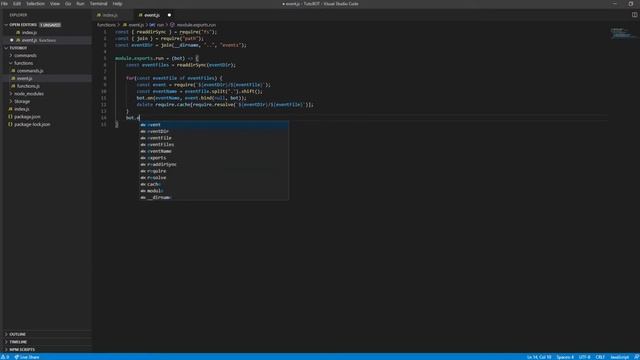Screen dimensions: 640x360
Task: Click the CRLF line ending indicator
Action: (600, 357)
